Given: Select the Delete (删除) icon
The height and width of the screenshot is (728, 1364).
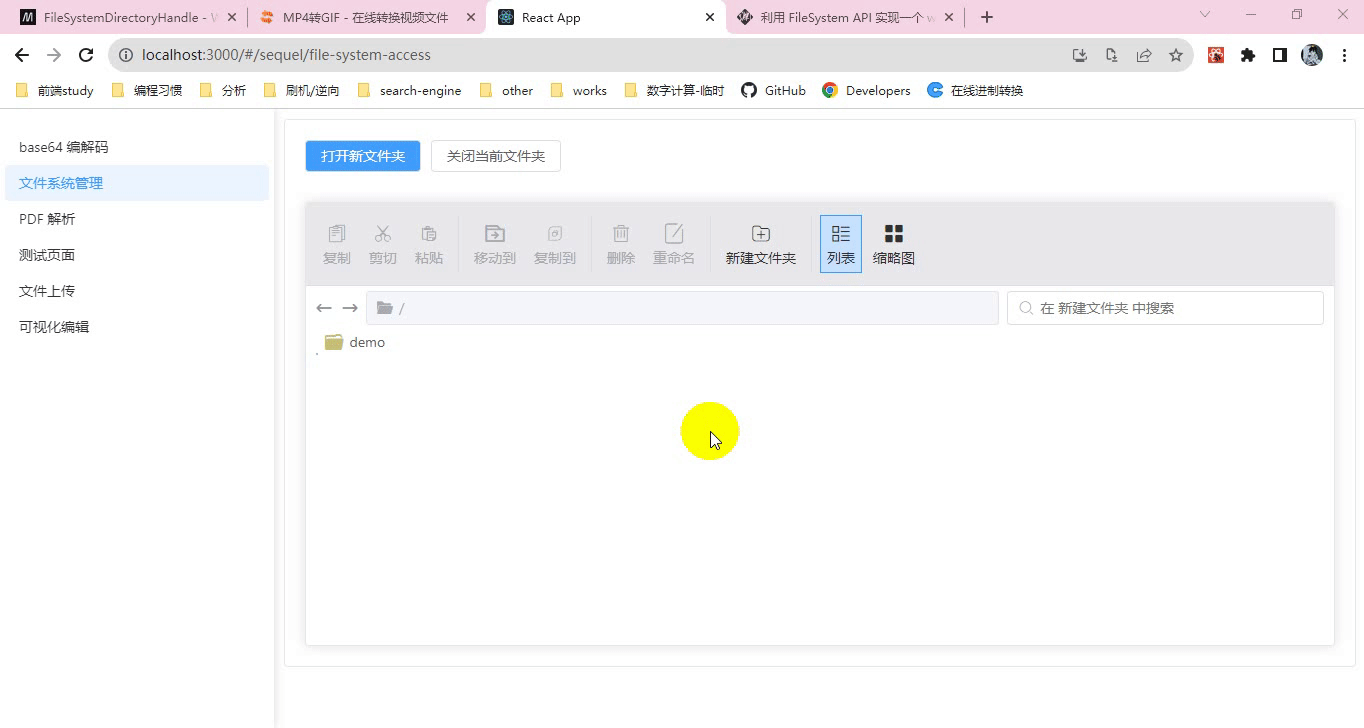Looking at the screenshot, I should pyautogui.click(x=620, y=243).
